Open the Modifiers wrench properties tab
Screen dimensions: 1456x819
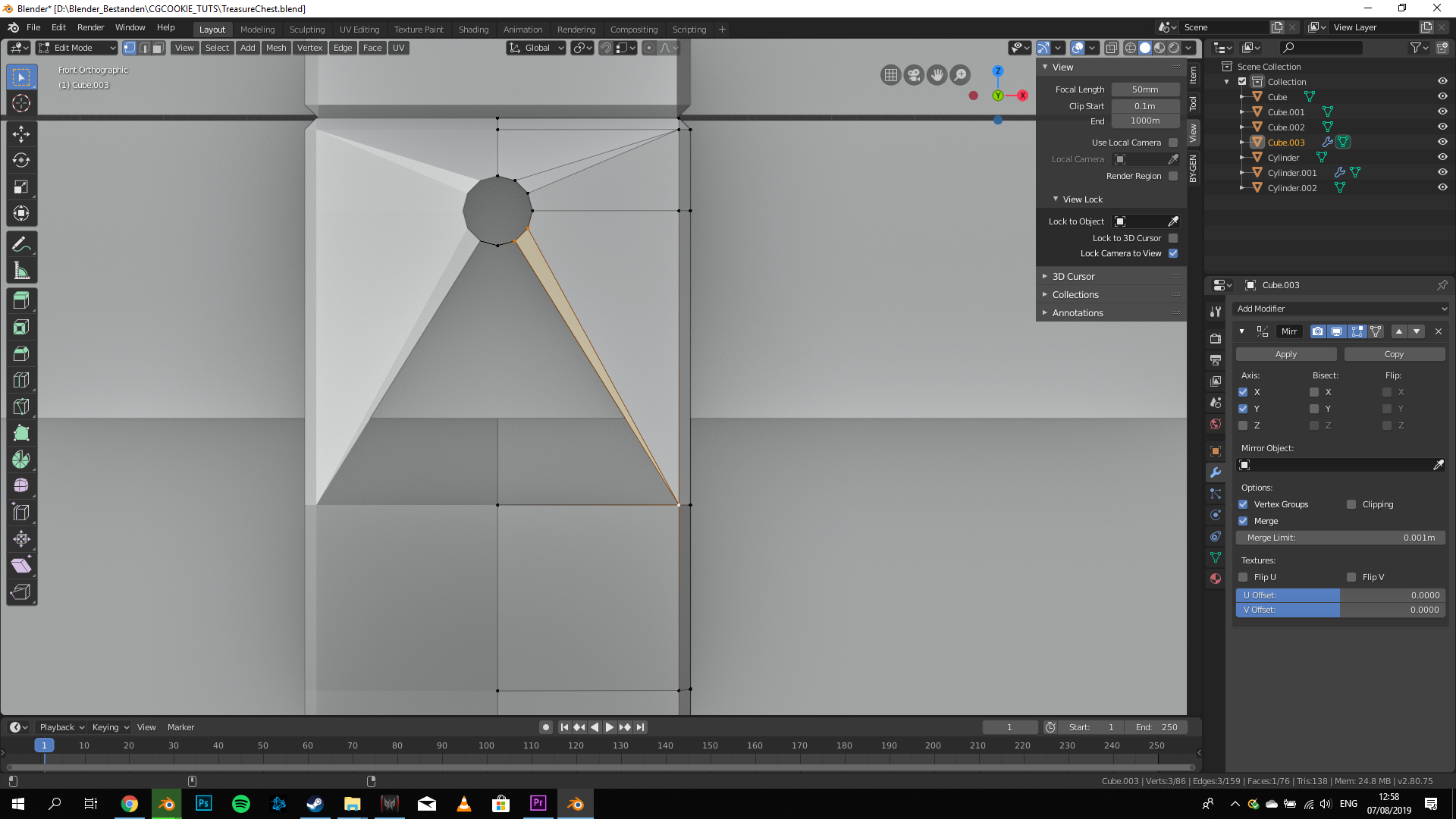1216,472
